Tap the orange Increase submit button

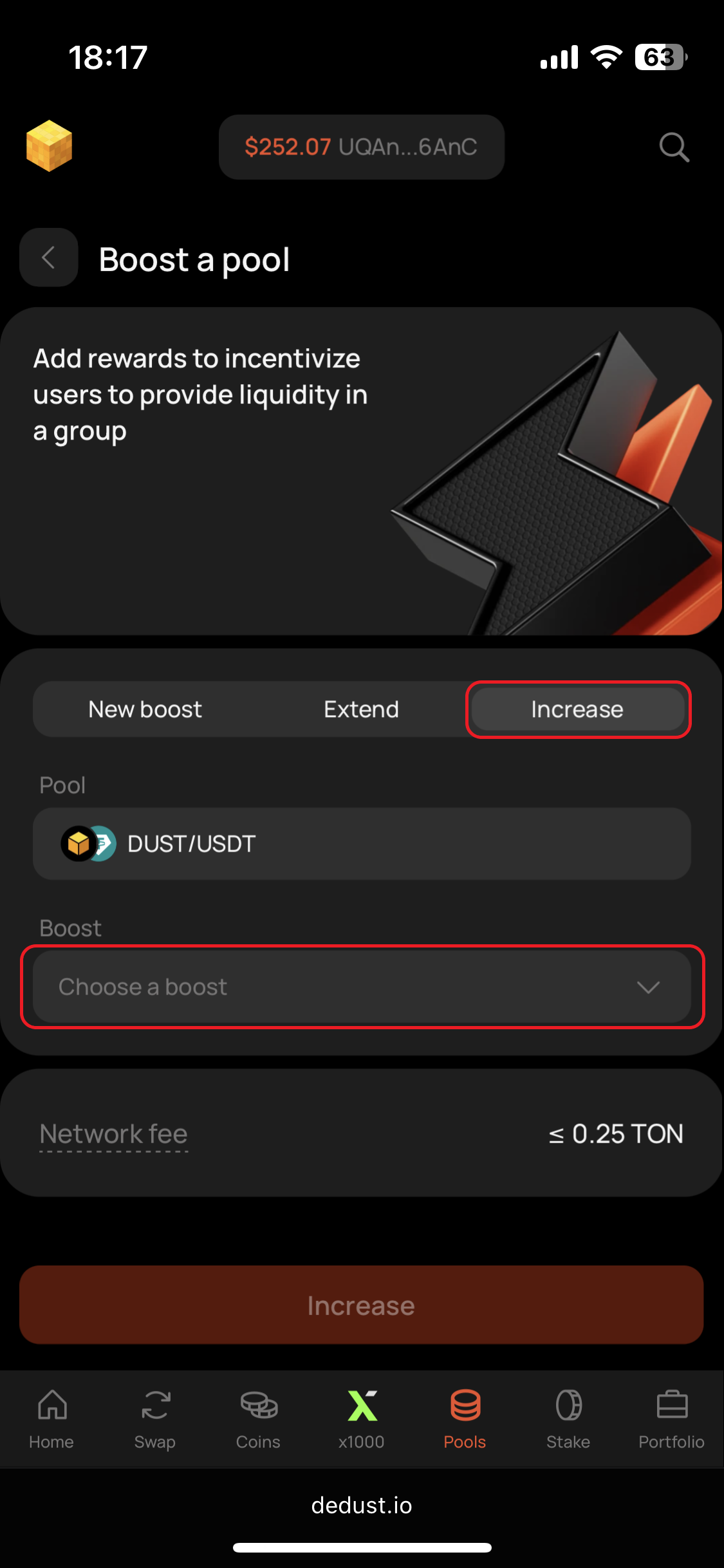(362, 1305)
